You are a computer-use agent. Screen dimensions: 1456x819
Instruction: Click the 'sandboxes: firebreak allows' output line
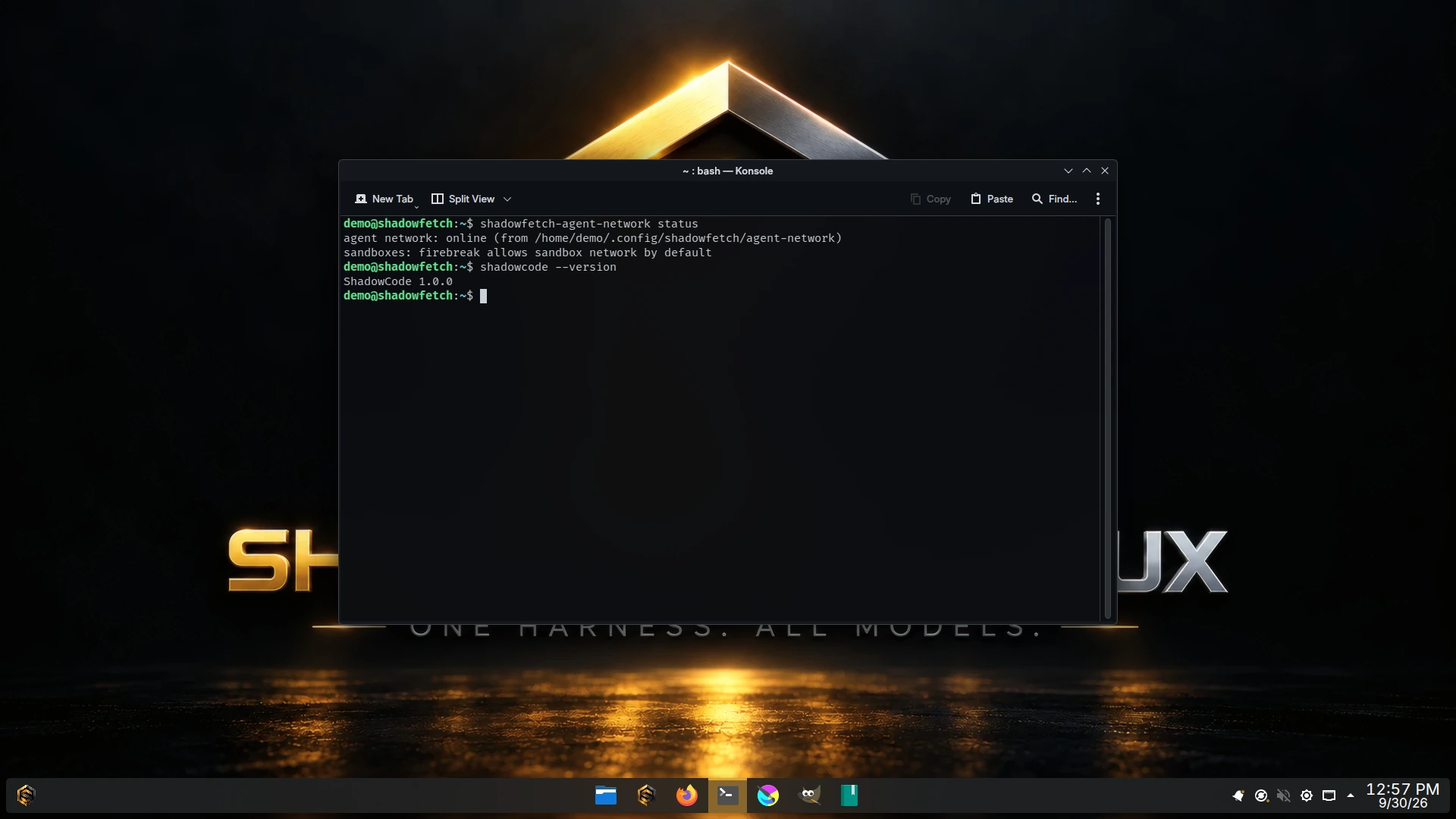pos(528,253)
